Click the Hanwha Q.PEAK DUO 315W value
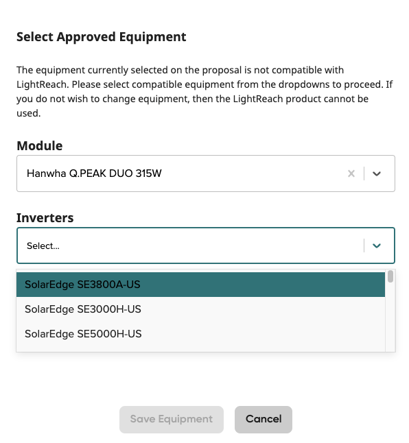The image size is (409, 443). 94,173
